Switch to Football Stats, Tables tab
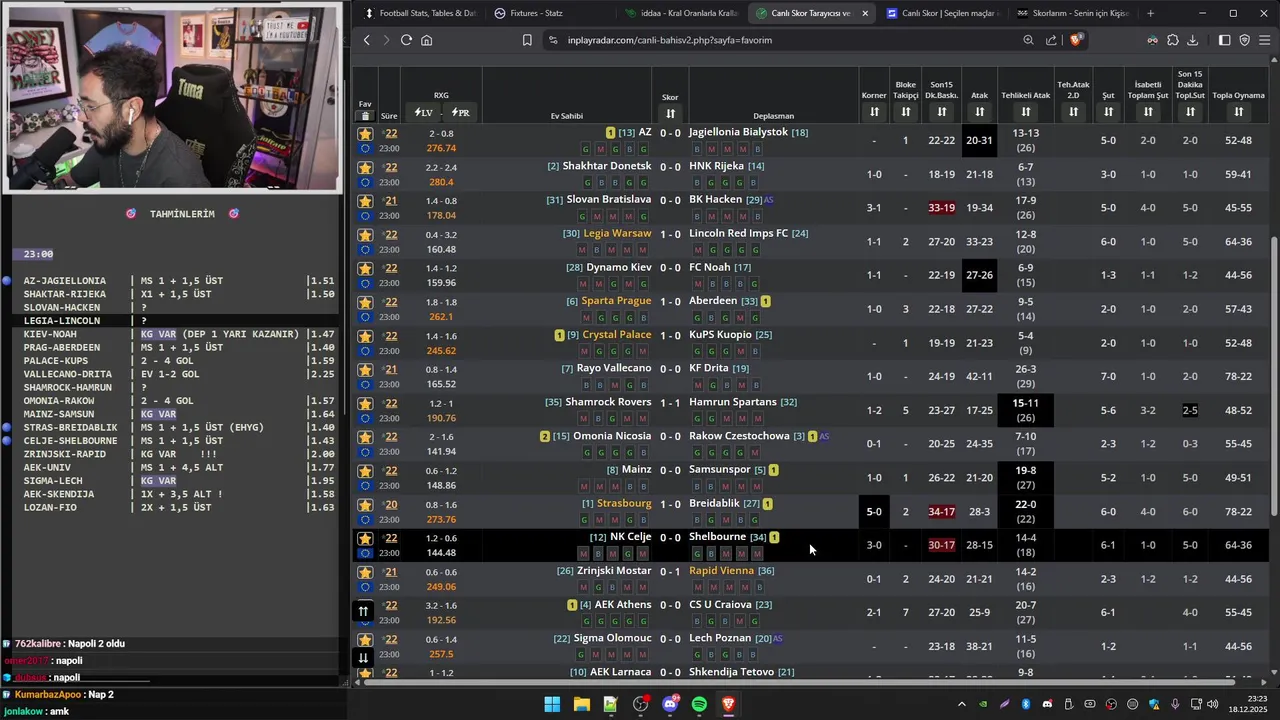The height and width of the screenshot is (720, 1280). [418, 13]
